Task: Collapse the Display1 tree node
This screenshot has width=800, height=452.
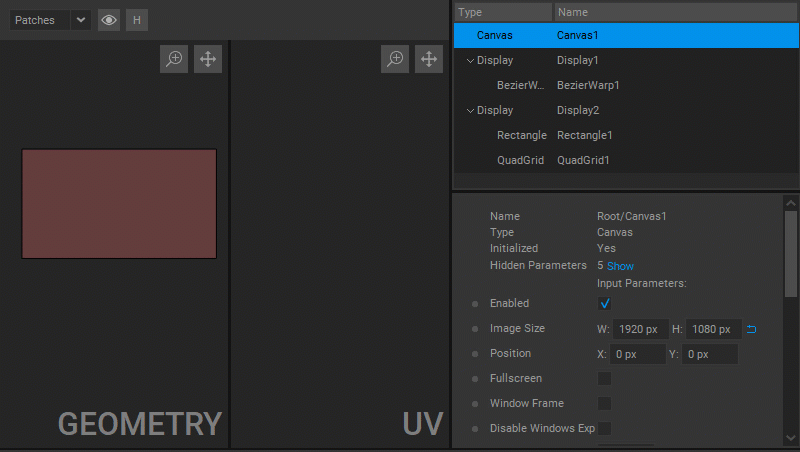Action: point(470,61)
